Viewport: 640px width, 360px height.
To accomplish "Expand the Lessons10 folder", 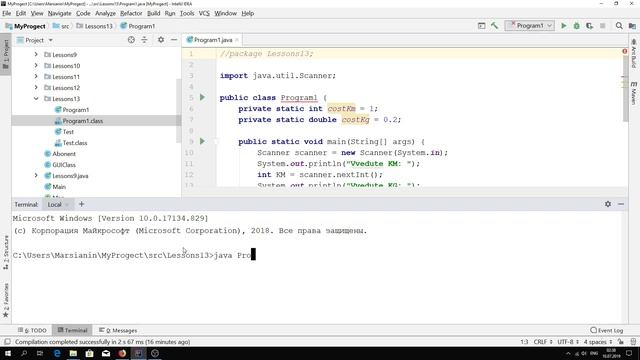I will (36, 65).
